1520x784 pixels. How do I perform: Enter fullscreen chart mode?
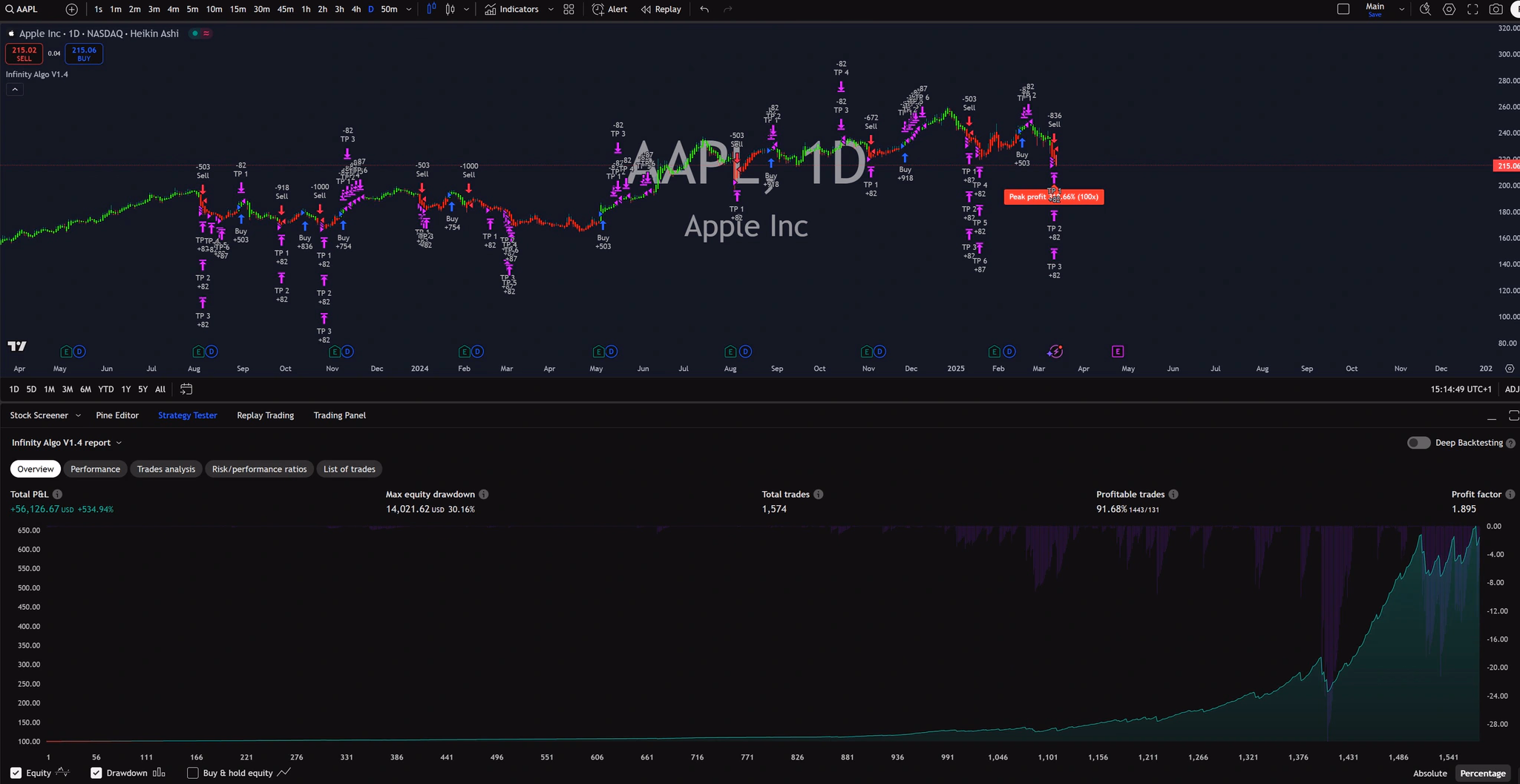click(1472, 9)
